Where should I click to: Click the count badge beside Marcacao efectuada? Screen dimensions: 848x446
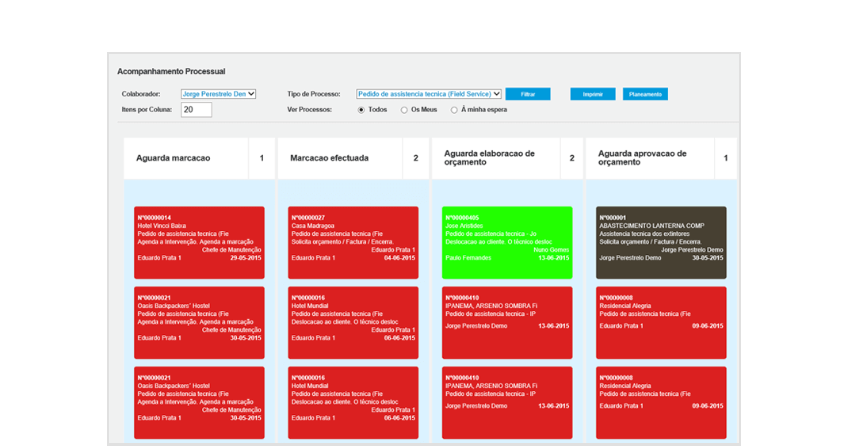click(x=416, y=158)
